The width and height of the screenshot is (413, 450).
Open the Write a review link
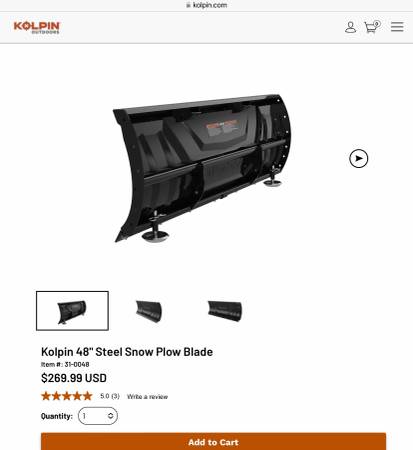(147, 397)
